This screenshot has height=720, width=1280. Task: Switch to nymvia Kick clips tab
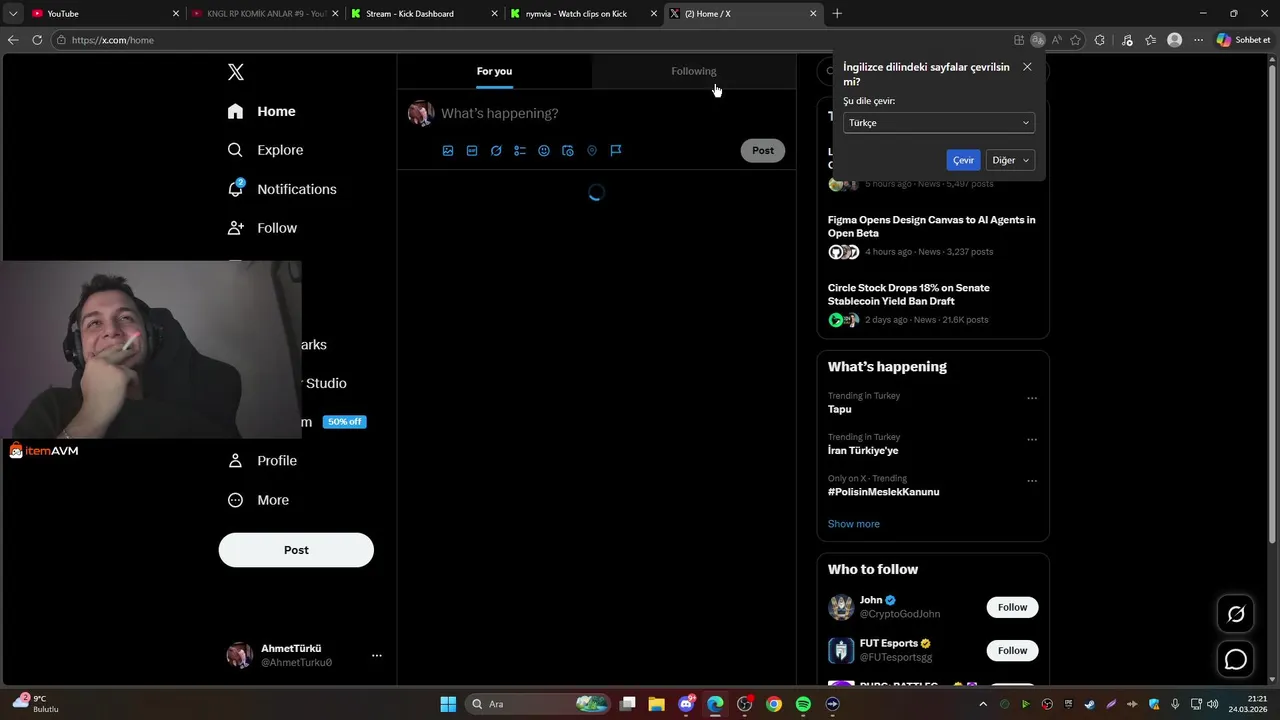coord(584,14)
